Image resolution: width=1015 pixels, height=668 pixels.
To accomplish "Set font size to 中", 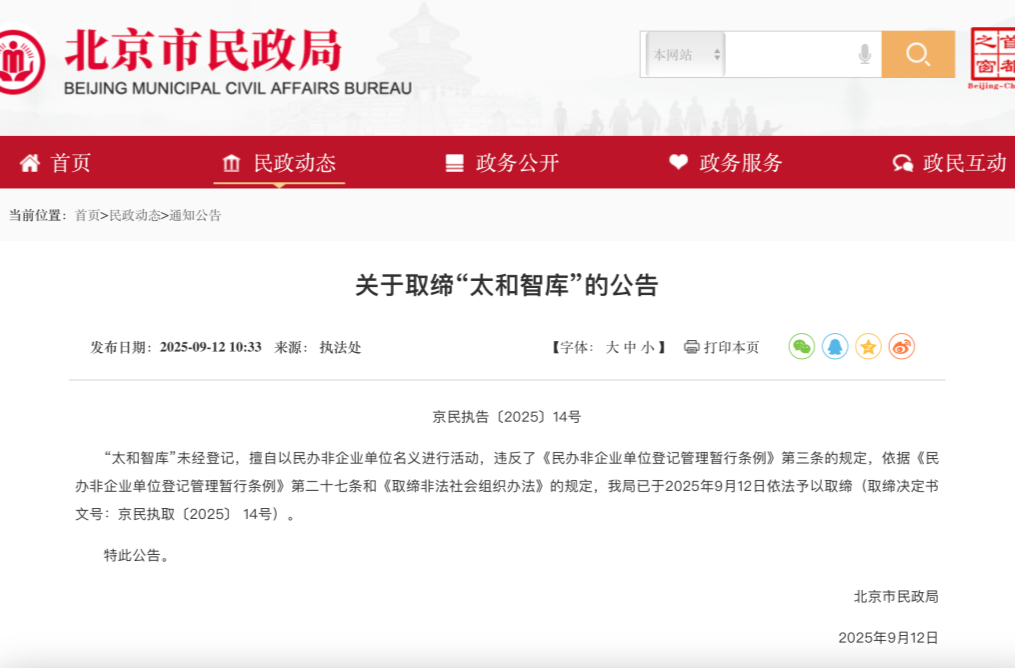I will point(630,348).
